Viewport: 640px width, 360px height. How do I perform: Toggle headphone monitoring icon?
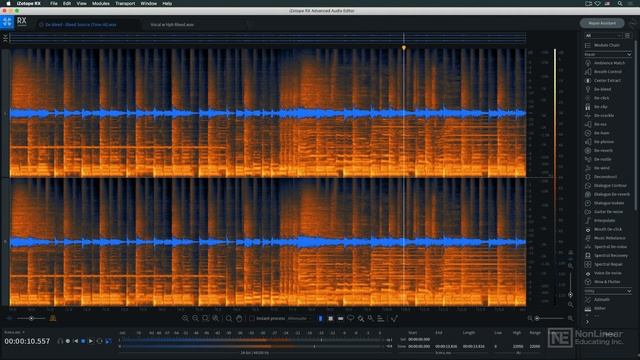pyautogui.click(x=60, y=341)
